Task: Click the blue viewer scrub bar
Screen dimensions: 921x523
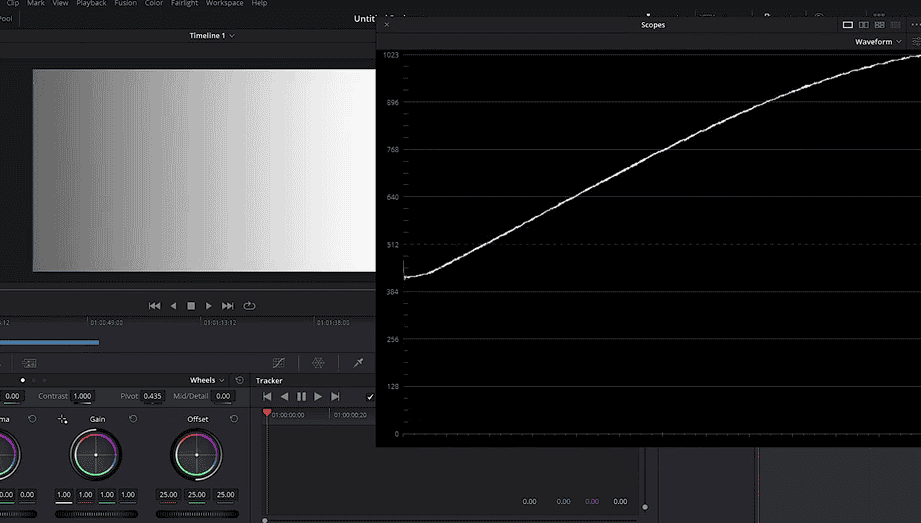Action: pyautogui.click(x=49, y=342)
